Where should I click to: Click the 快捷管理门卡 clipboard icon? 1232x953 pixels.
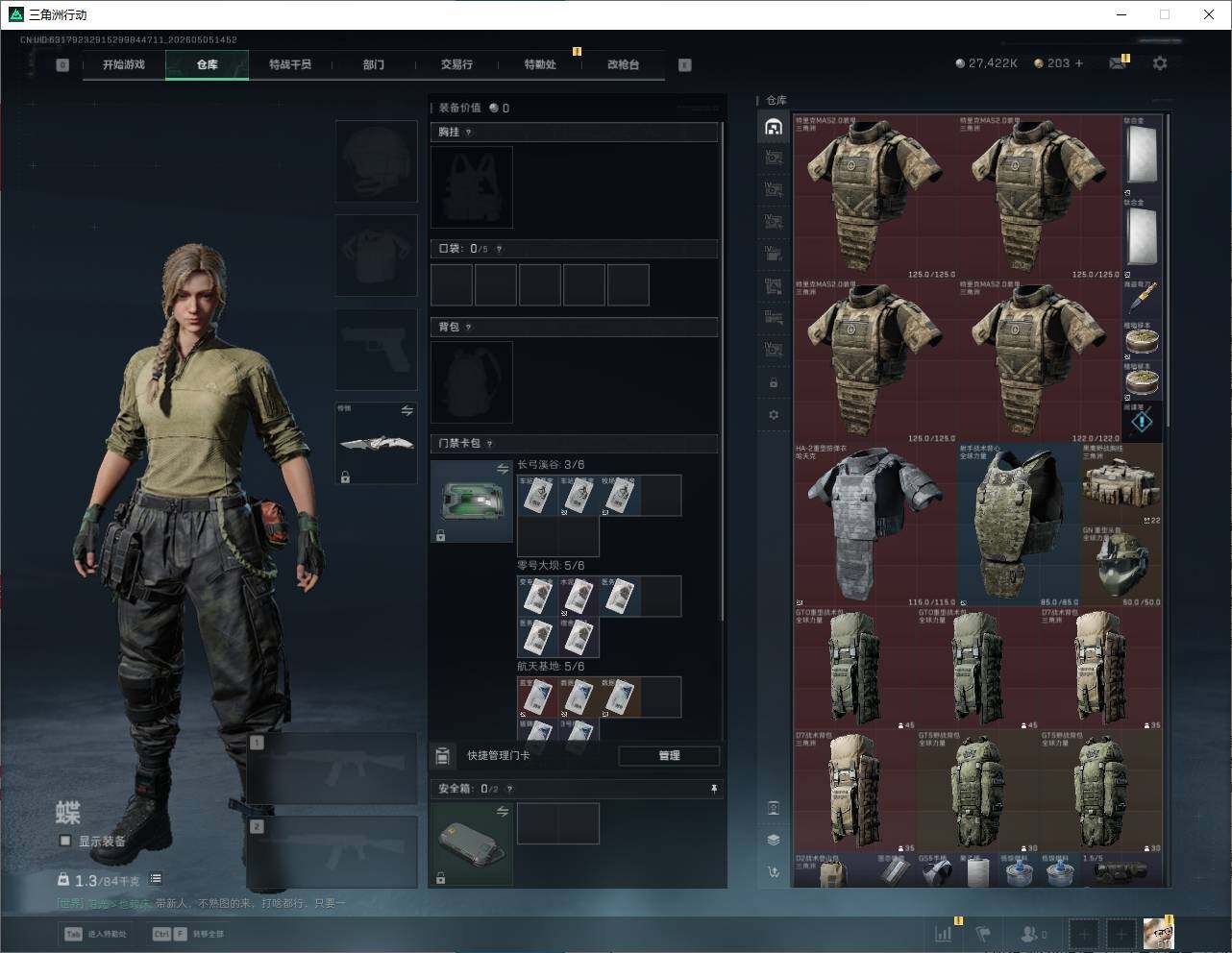443,755
